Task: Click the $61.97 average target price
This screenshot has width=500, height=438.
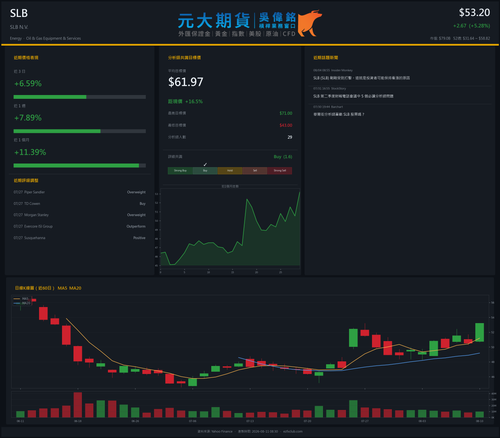Action: (186, 82)
